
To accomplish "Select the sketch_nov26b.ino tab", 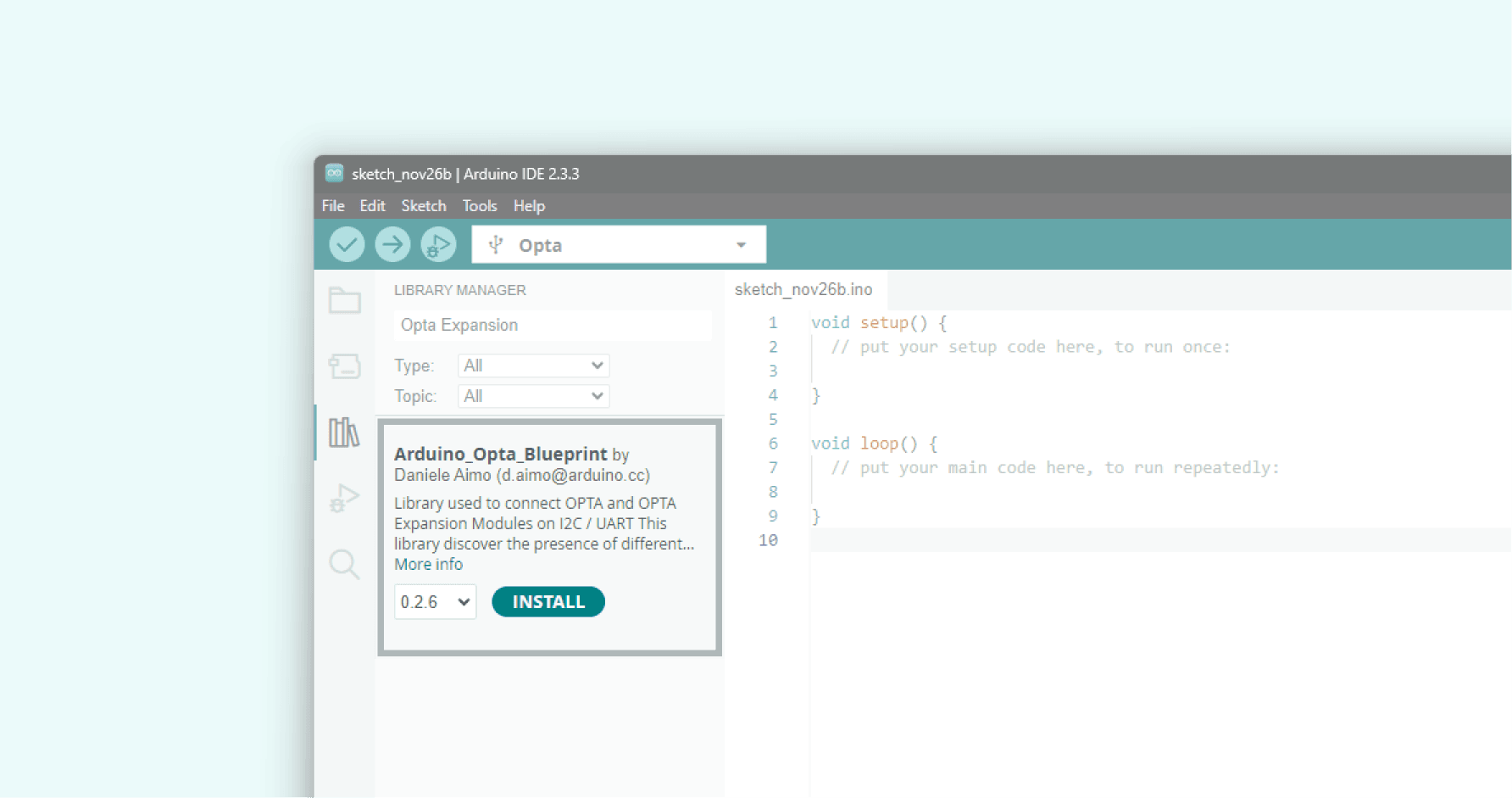I will (803, 289).
